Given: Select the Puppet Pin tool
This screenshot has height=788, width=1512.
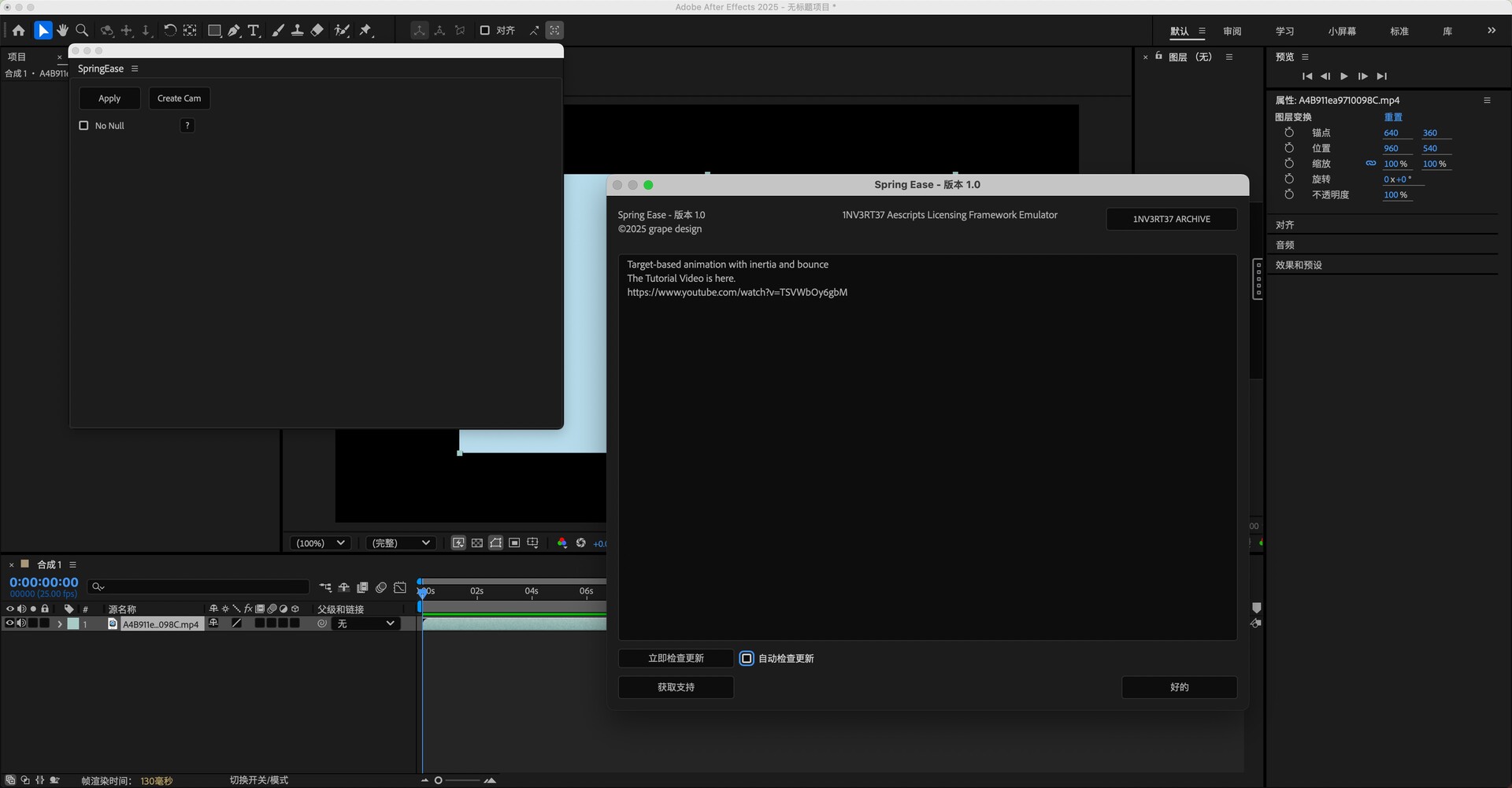Looking at the screenshot, I should (366, 31).
